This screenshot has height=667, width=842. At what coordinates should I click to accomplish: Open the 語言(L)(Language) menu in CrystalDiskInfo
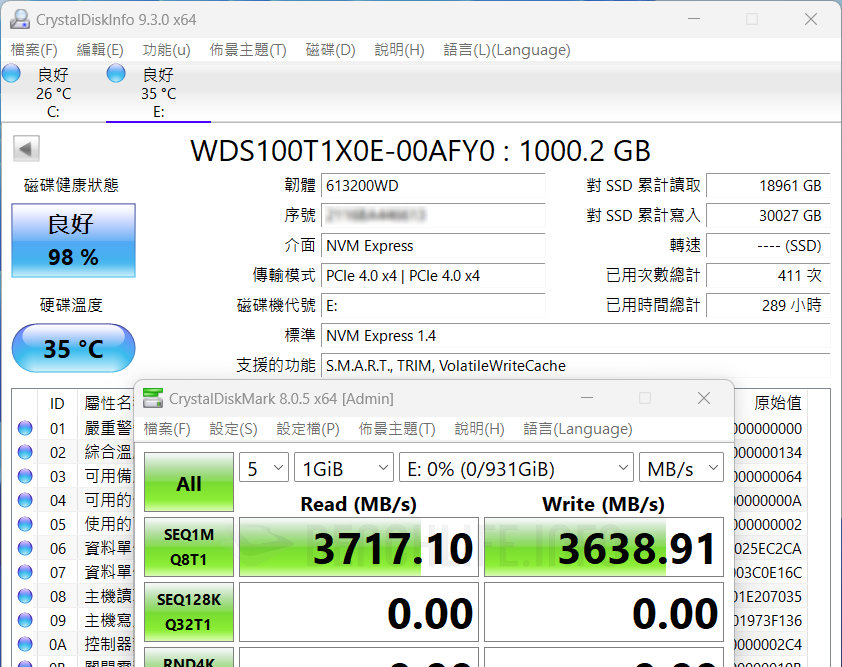coord(506,50)
